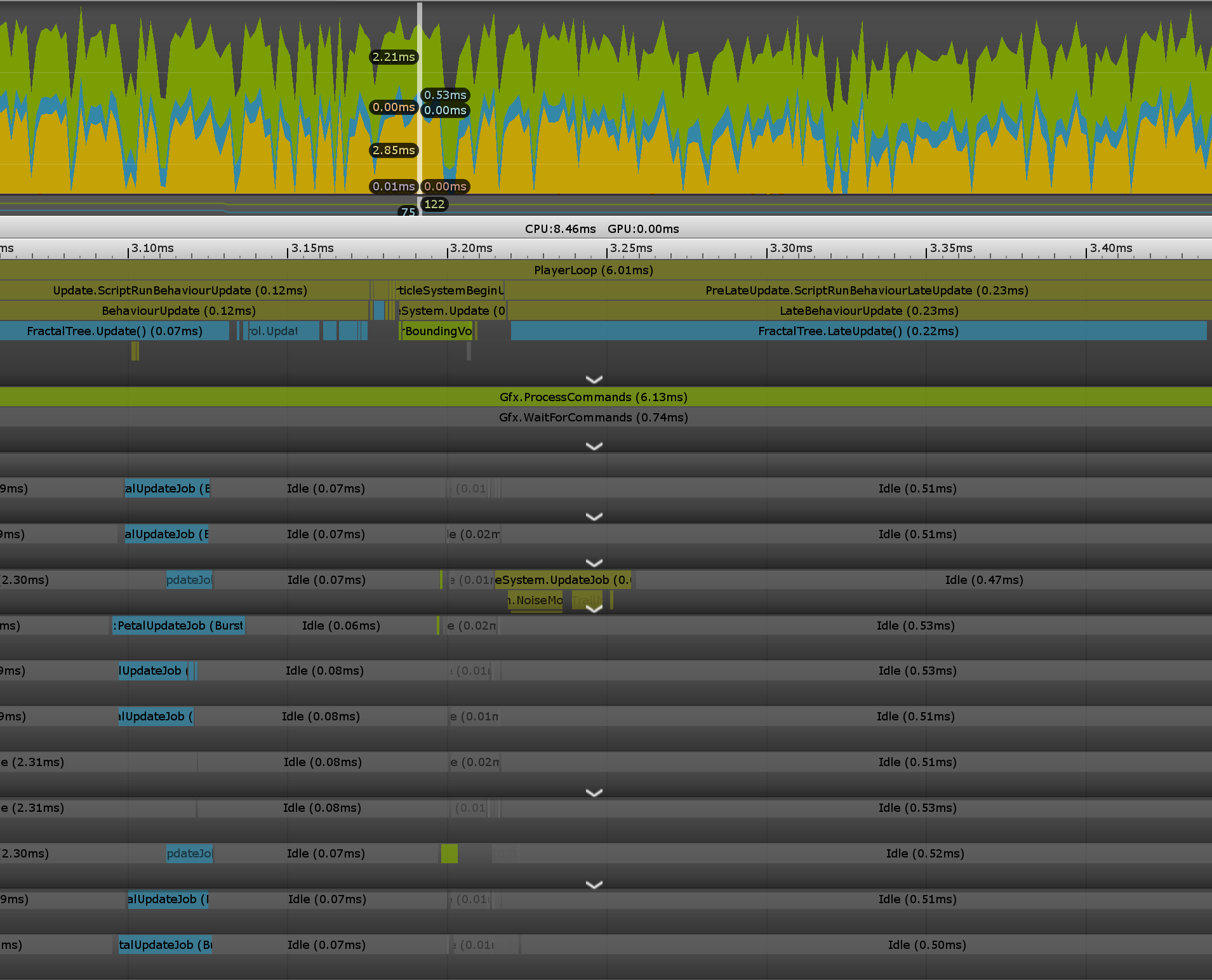Select Update.ScriptRunBehaviourUpdate (0.12ms) sample
The height and width of the screenshot is (980, 1212).
[x=180, y=291]
